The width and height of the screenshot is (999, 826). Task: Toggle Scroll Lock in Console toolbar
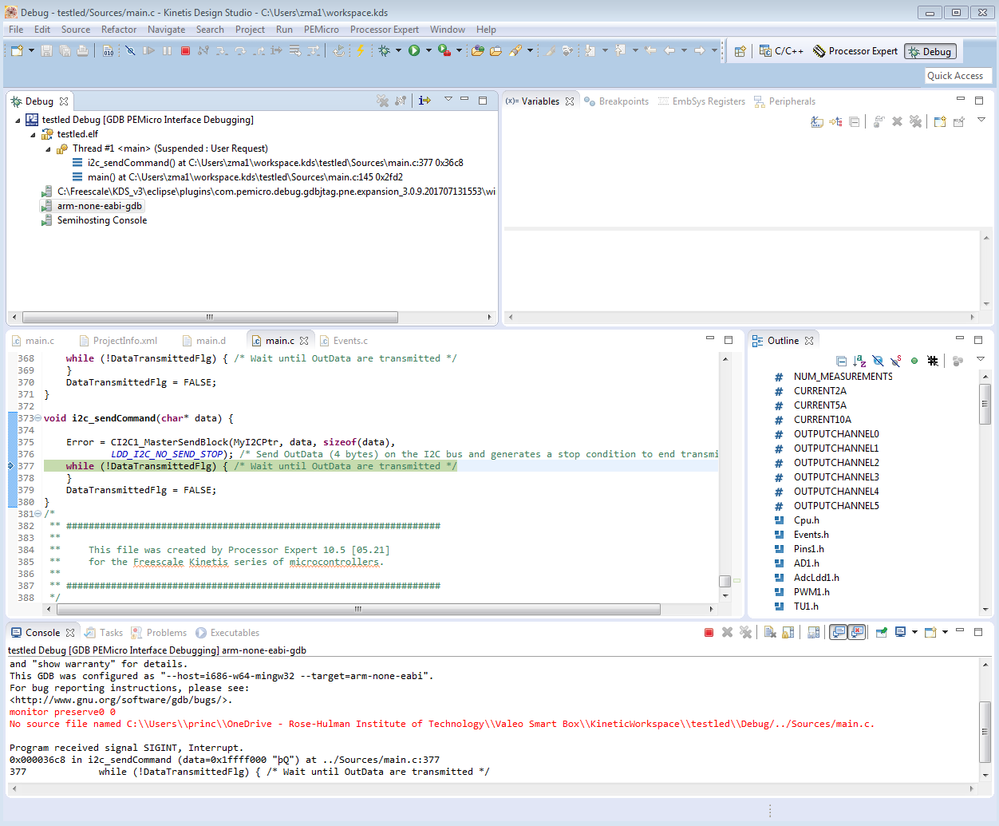tap(788, 632)
